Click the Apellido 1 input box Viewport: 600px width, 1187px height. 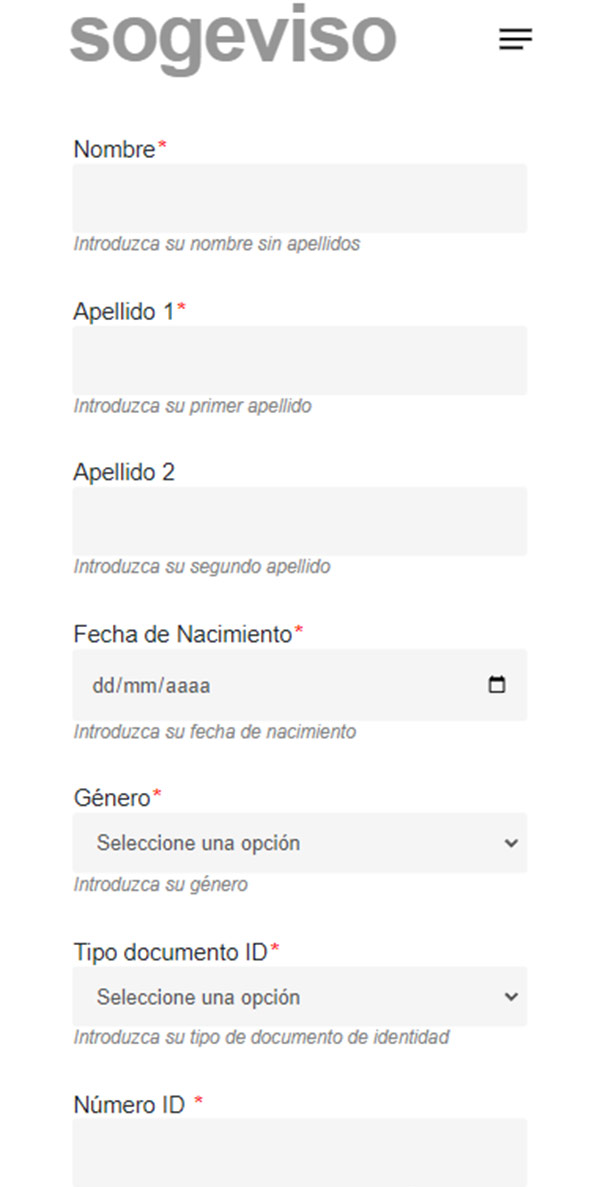pos(299,360)
